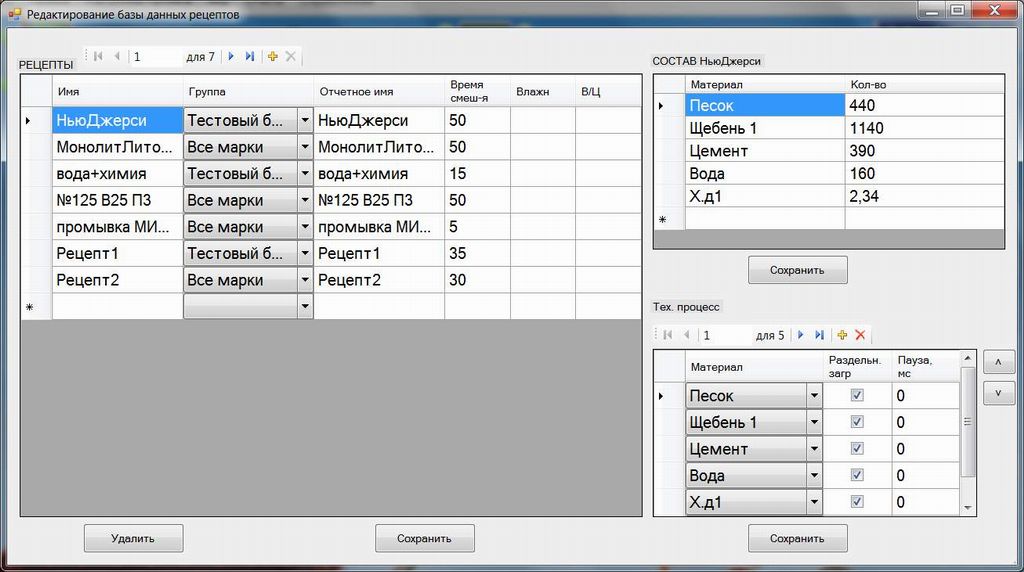Open group dropdown for МонолитЛито recipe
The height and width of the screenshot is (572, 1024).
(x=305, y=147)
